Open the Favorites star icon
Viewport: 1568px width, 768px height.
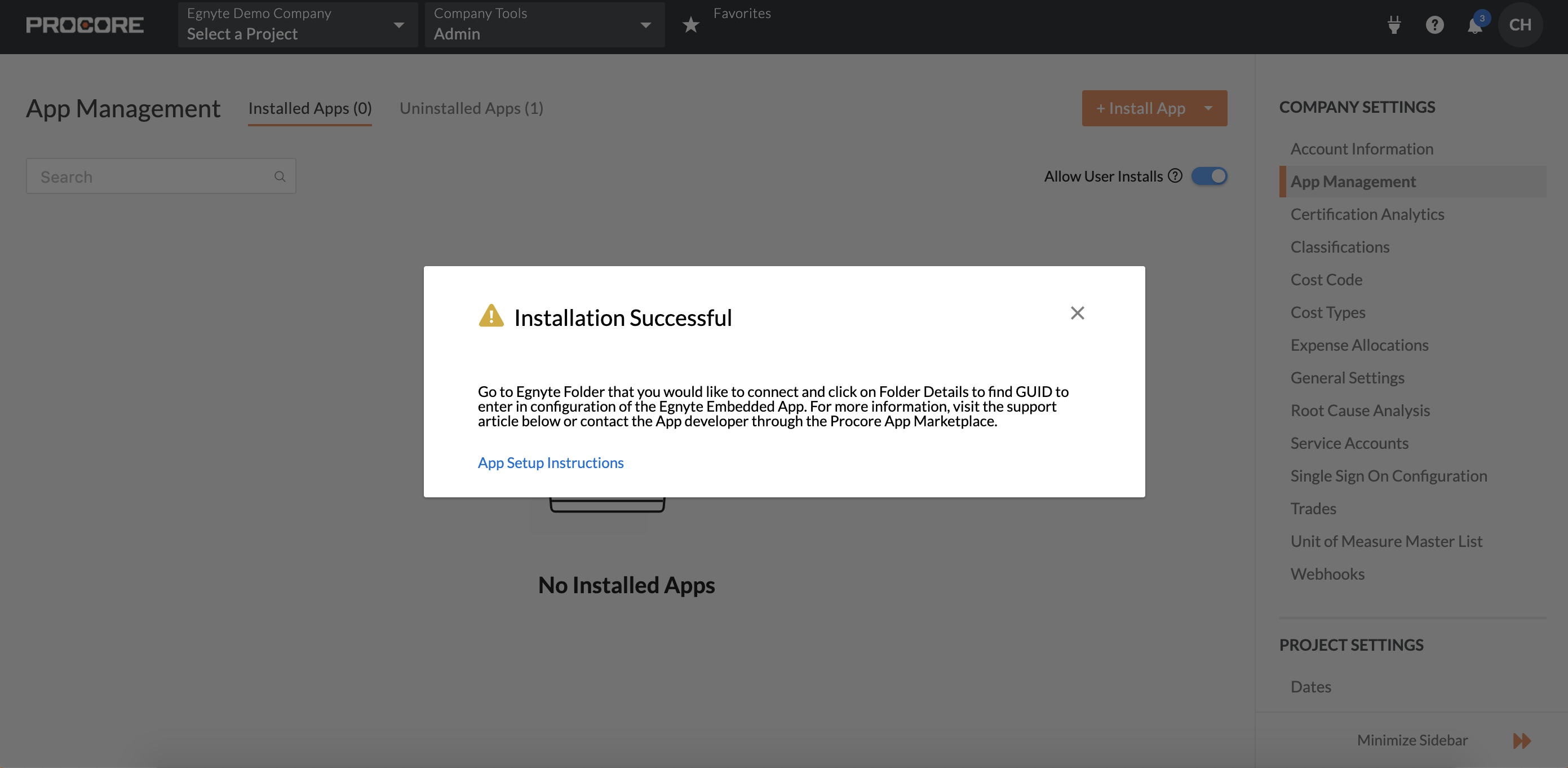(x=691, y=24)
